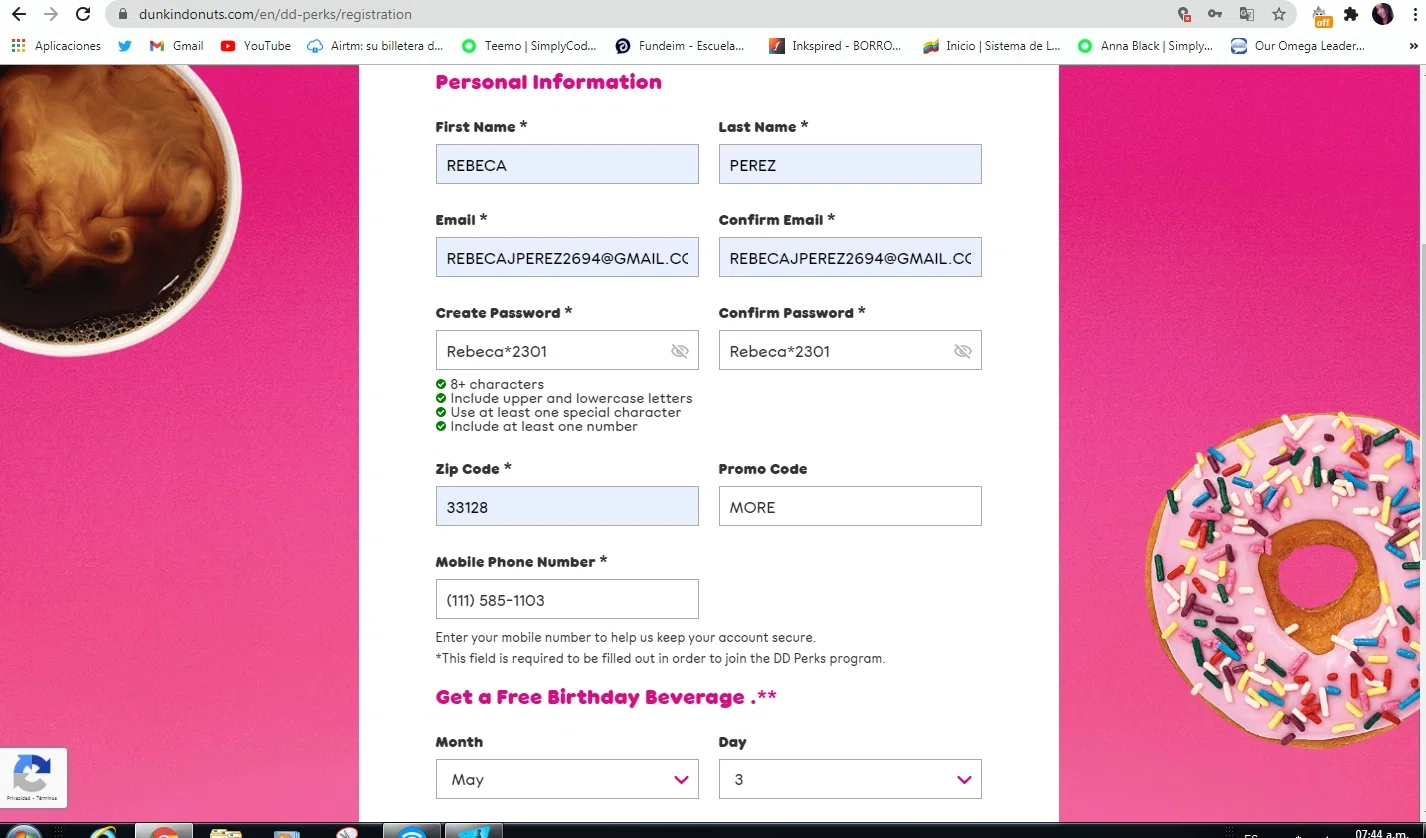This screenshot has width=1426, height=838.
Task: Open the Gmail bookmark
Action: tap(176, 46)
